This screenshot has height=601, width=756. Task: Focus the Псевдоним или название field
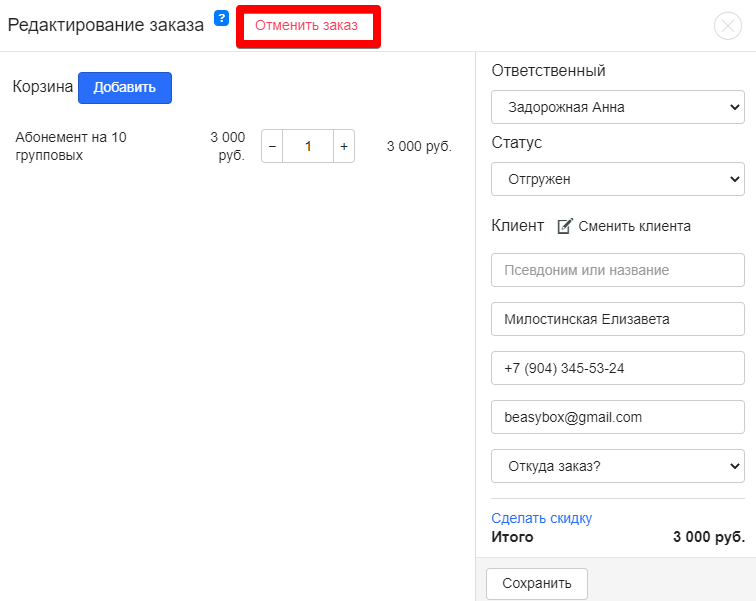(617, 270)
